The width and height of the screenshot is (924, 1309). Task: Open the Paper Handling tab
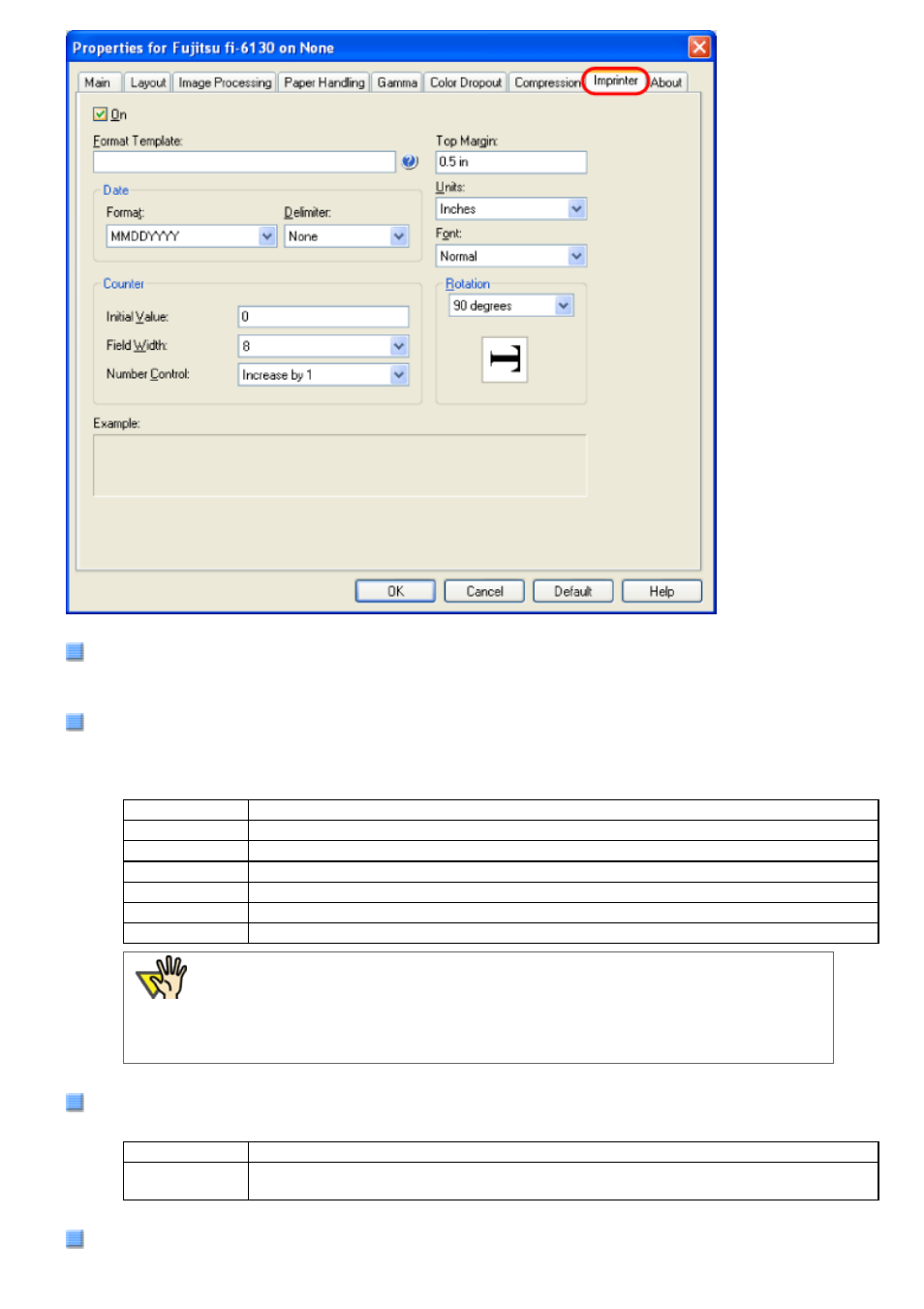[x=324, y=82]
